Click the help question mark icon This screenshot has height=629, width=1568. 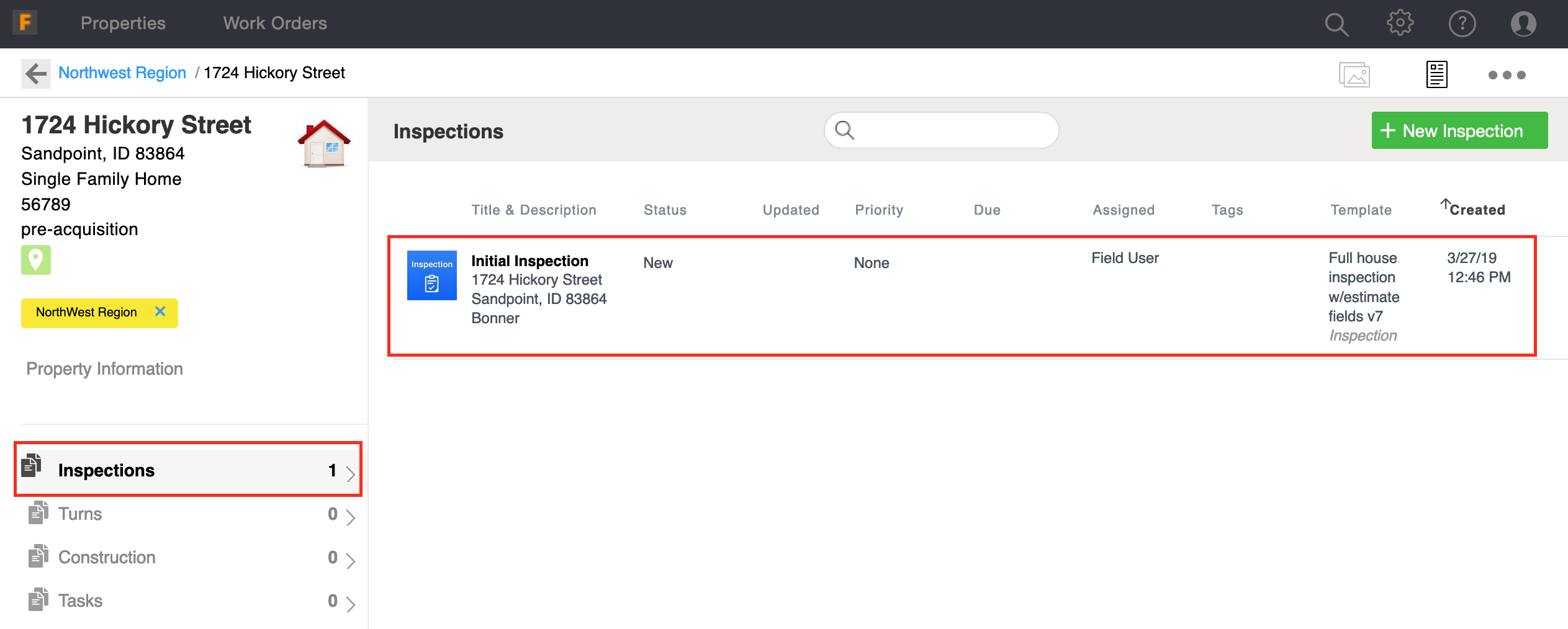1462,24
